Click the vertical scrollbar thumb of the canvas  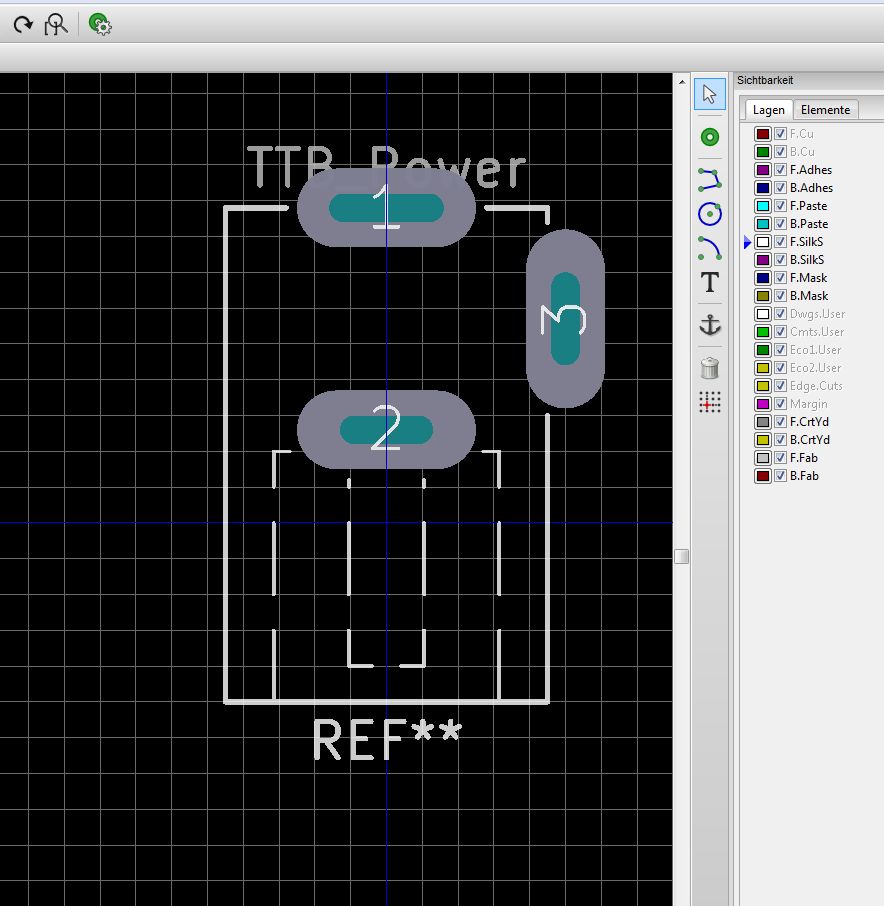pyautogui.click(x=682, y=556)
